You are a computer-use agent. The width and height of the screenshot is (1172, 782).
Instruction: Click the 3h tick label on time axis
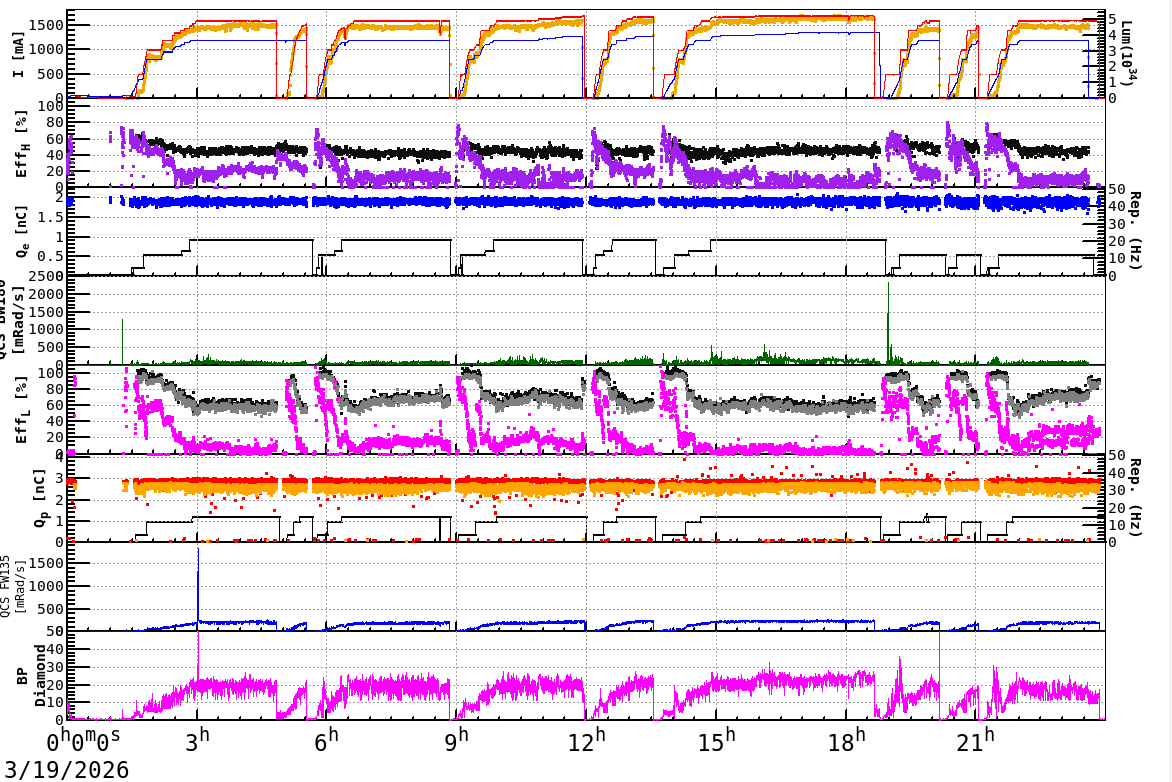tap(198, 740)
